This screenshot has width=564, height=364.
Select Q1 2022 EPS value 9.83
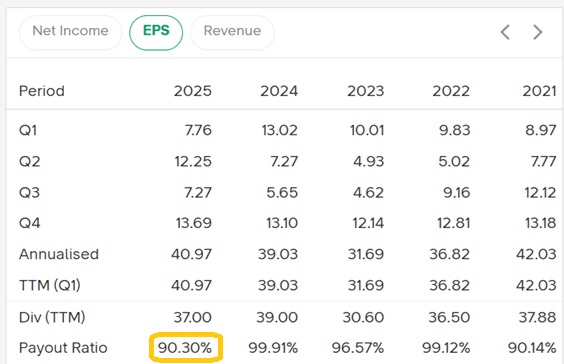click(455, 130)
